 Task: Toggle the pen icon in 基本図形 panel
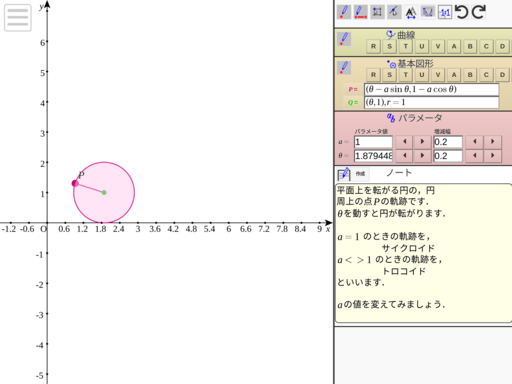tap(344, 68)
